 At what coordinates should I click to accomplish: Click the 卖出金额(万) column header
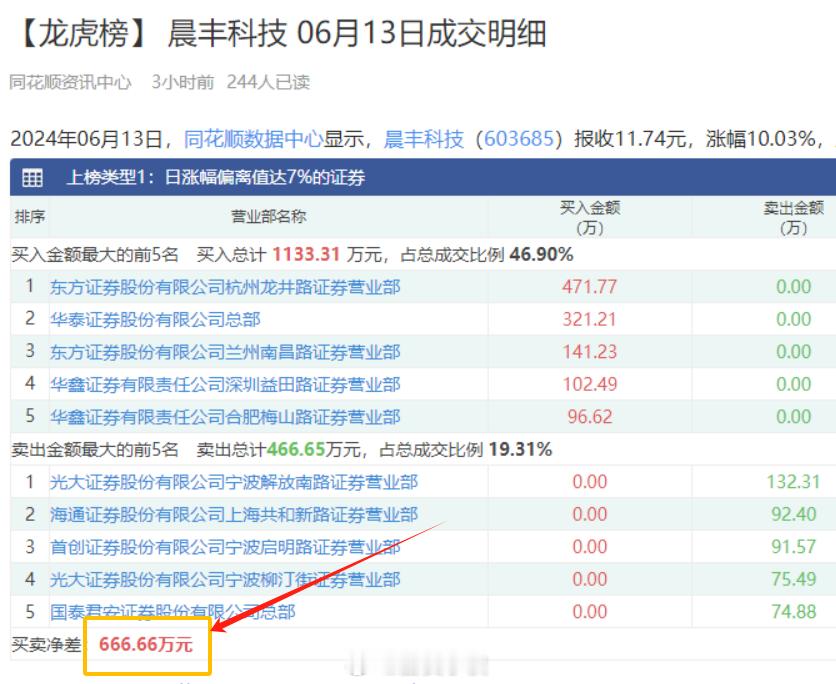tap(793, 218)
